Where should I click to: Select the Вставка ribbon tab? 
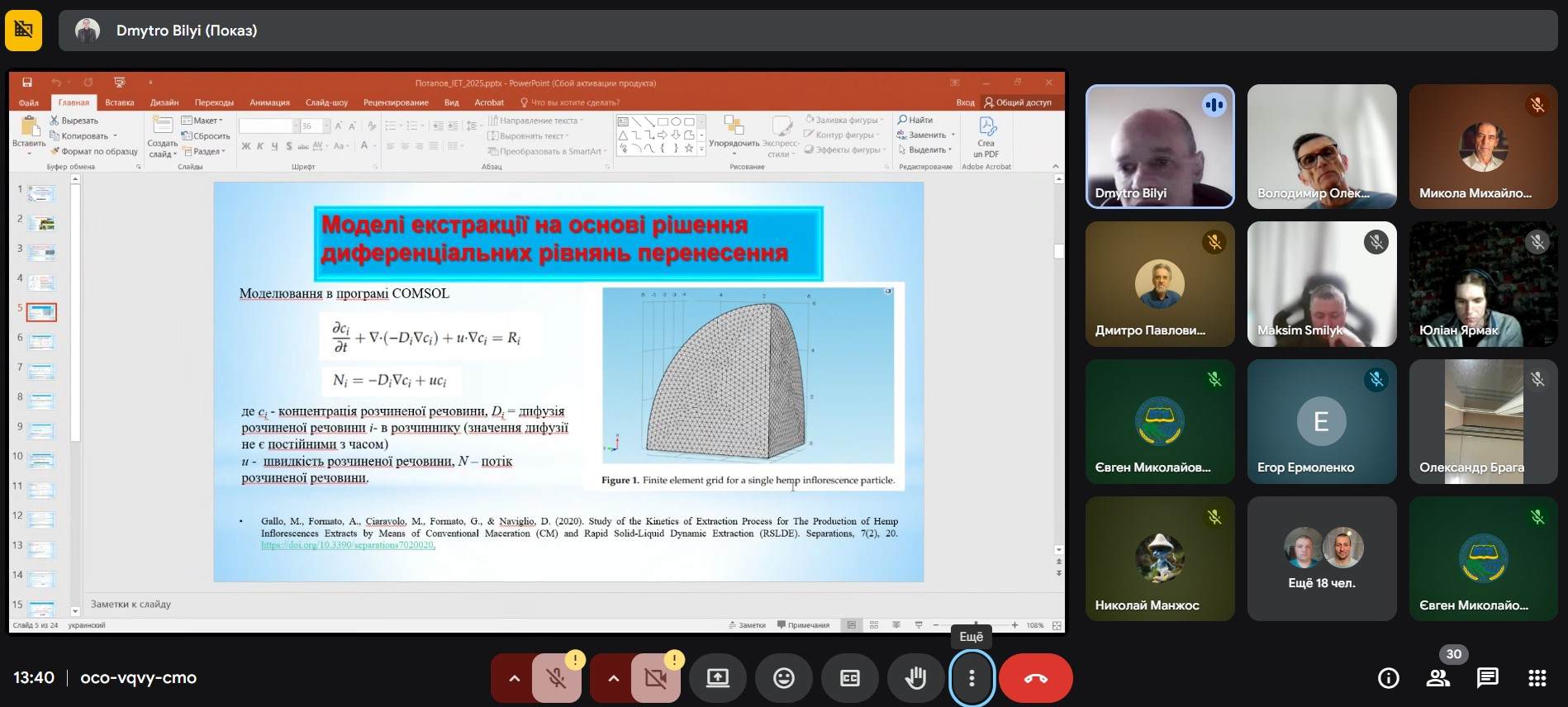[x=120, y=102]
